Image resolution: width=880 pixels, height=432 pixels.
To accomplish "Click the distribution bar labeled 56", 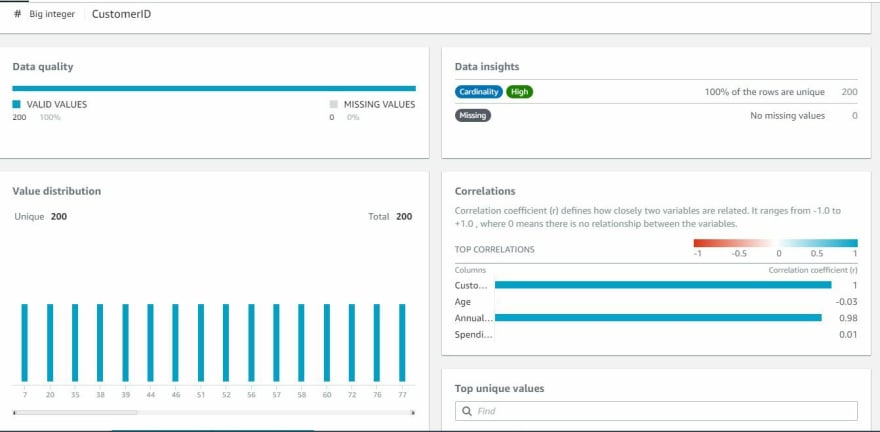I will [251, 343].
